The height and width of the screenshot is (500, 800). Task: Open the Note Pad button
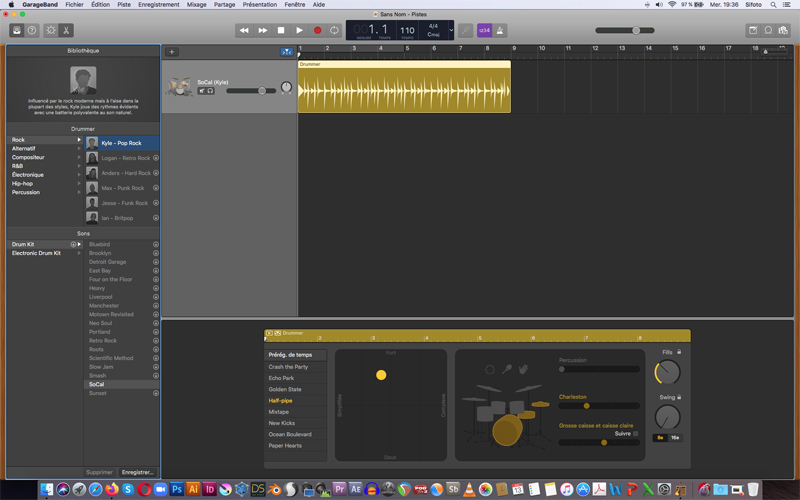pos(753,30)
